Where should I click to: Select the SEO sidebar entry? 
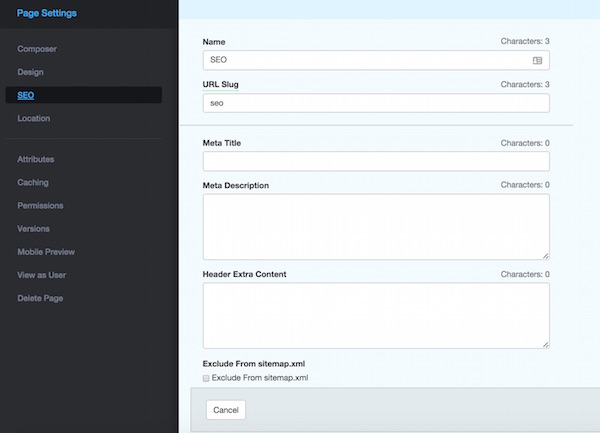[83, 95]
